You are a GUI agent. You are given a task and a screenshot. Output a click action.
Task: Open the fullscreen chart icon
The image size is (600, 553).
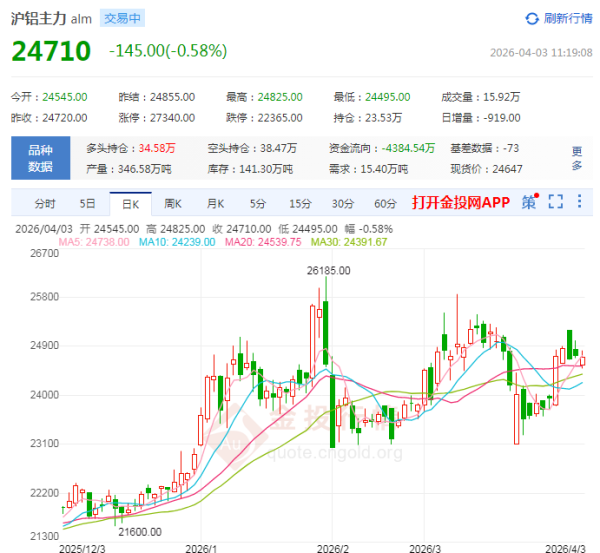[556, 201]
